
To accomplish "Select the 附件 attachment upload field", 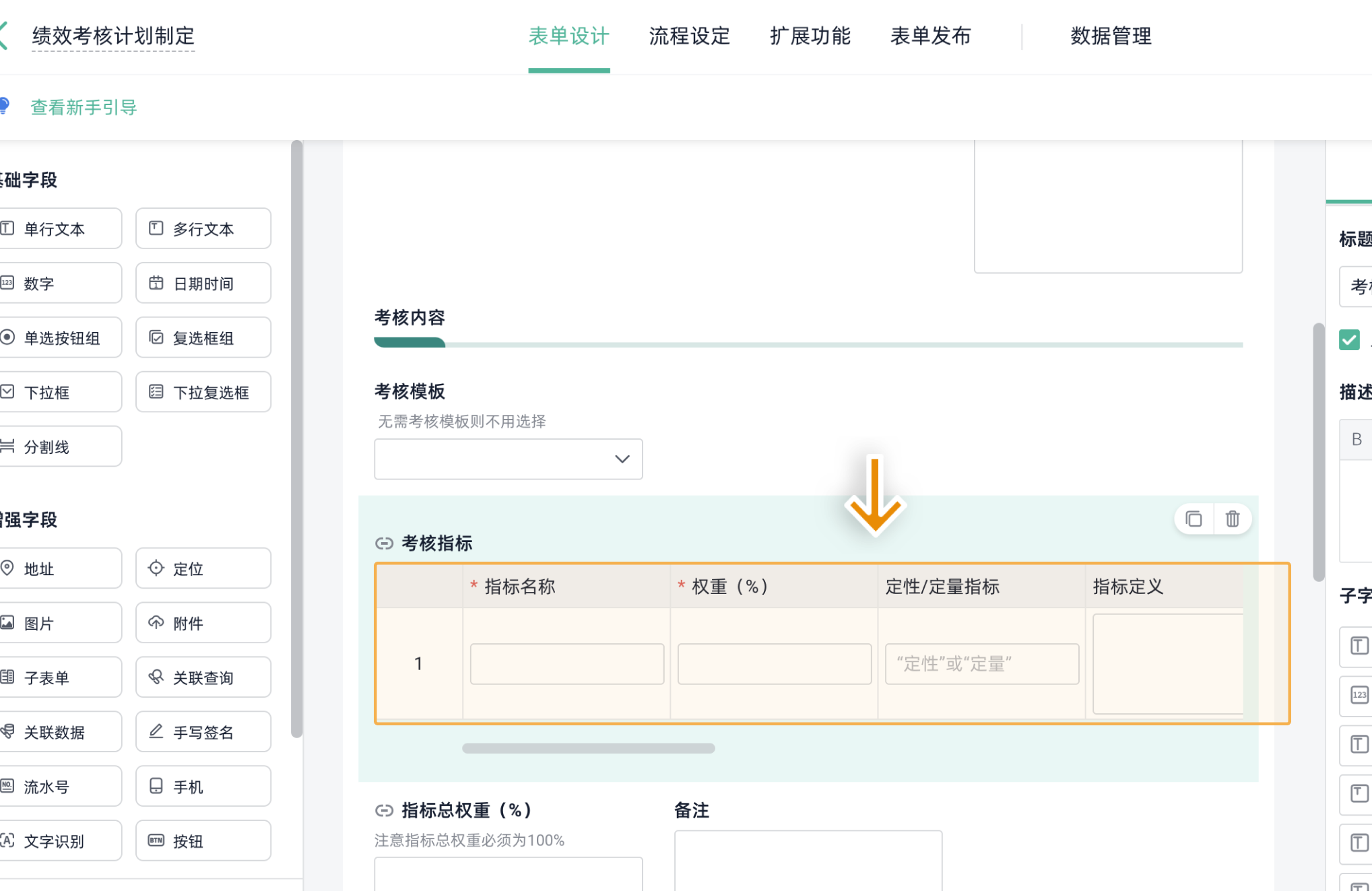I will click(x=203, y=623).
